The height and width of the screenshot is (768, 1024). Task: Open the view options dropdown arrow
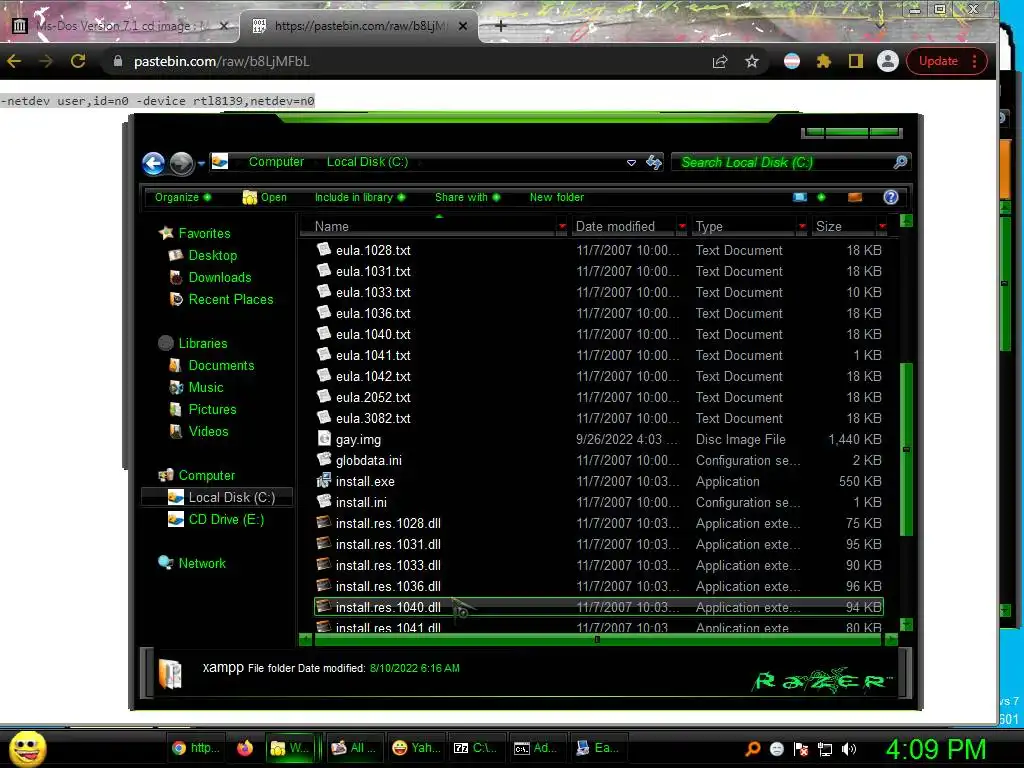click(821, 197)
